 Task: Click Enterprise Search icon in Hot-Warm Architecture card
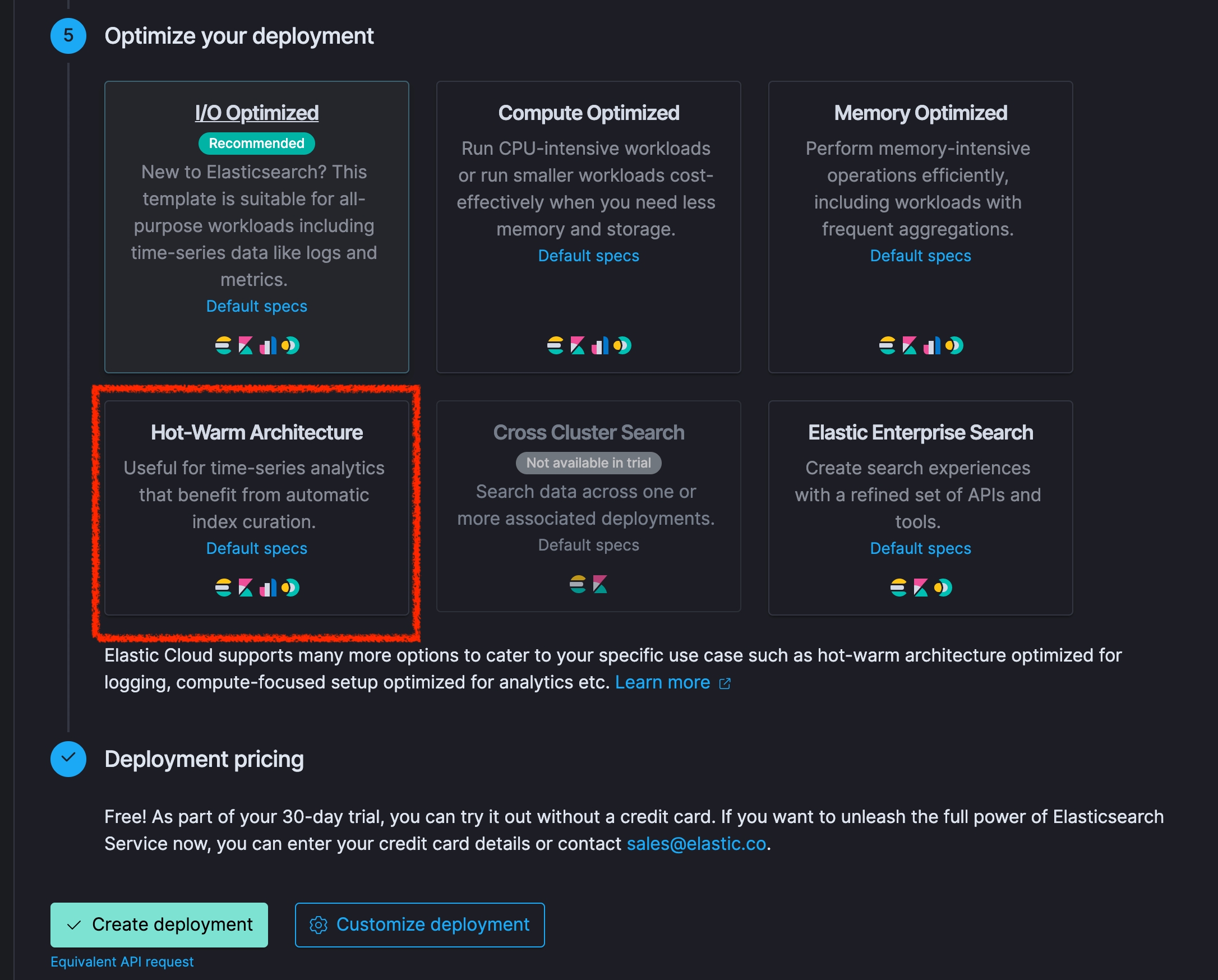pos(290,588)
